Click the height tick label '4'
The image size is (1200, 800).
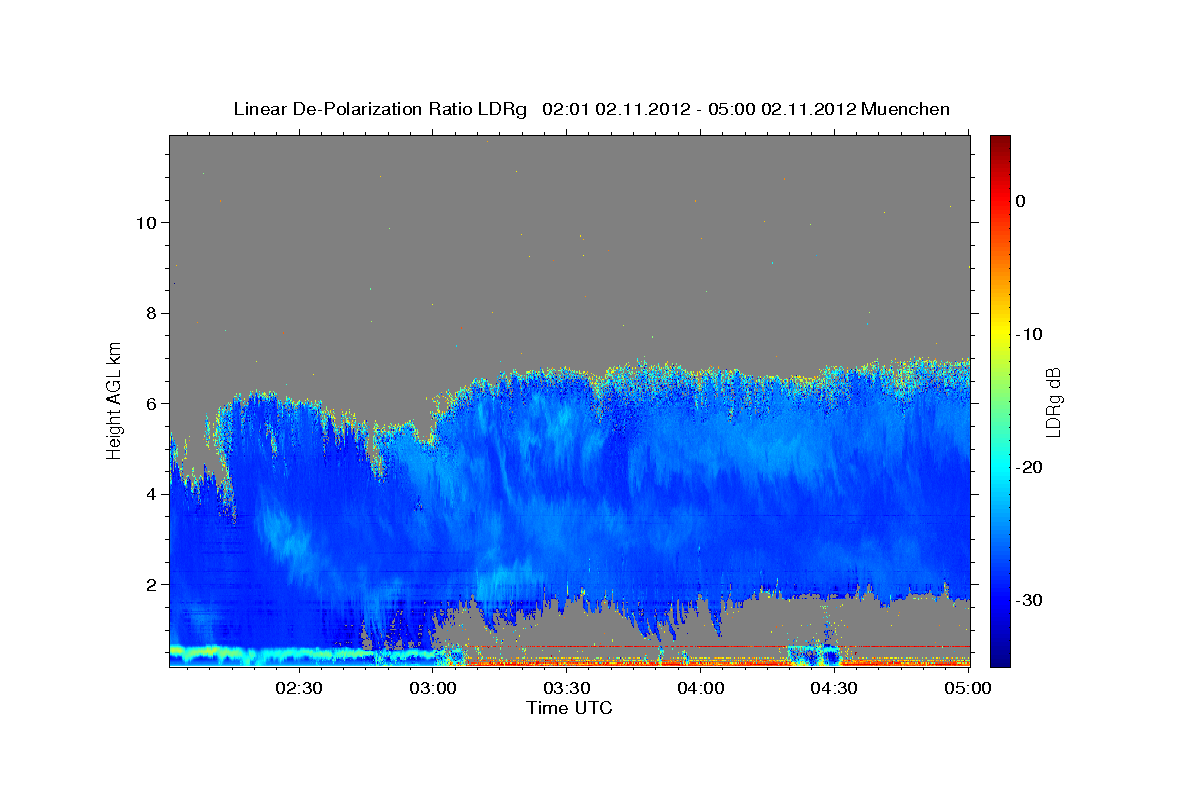[x=150, y=494]
